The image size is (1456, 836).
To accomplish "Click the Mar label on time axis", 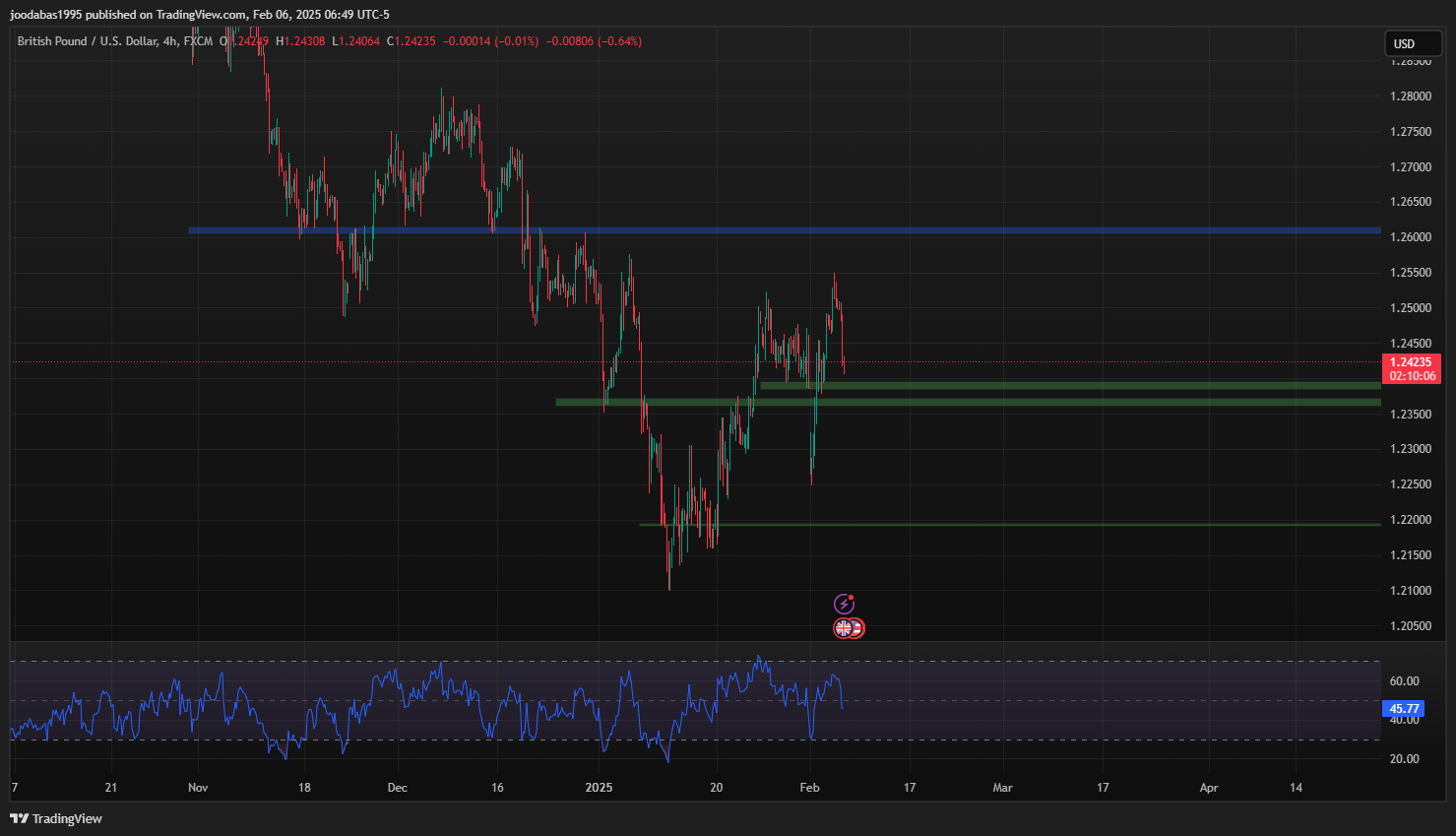I will pyautogui.click(x=1002, y=788).
